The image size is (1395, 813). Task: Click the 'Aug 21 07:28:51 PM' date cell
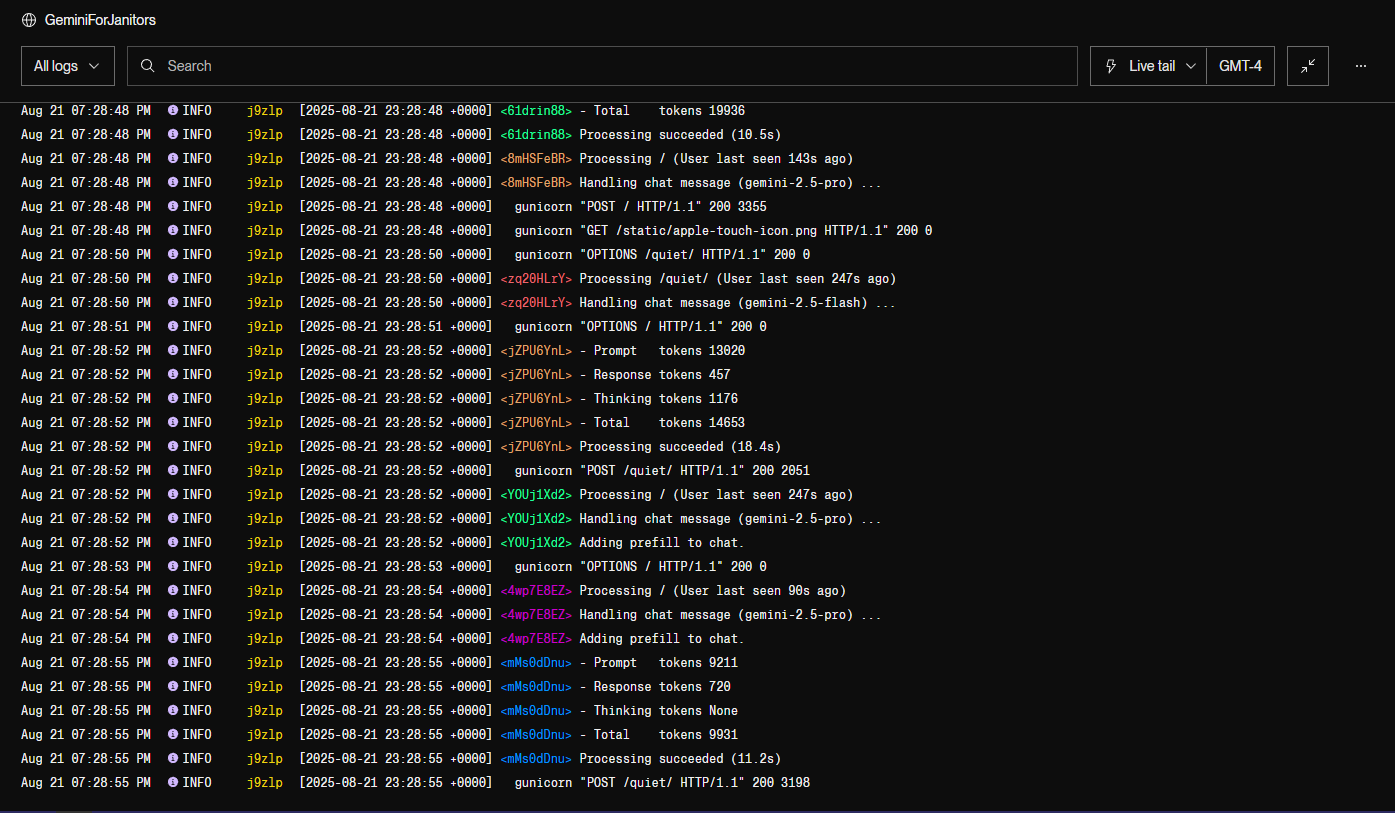pos(86,327)
